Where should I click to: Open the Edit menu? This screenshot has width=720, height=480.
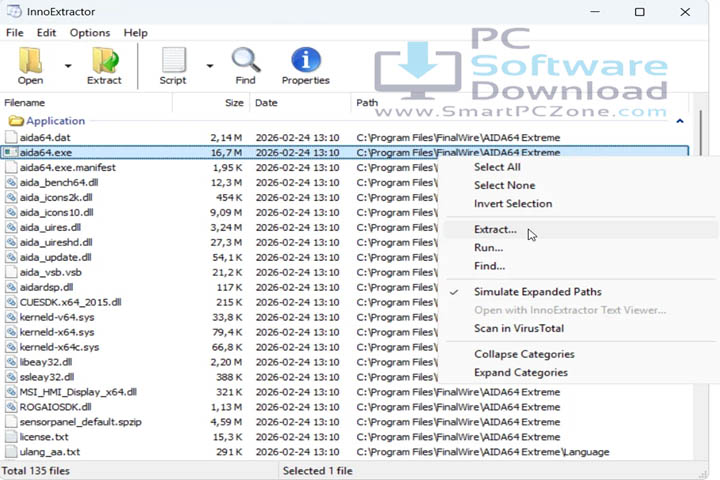(x=46, y=33)
